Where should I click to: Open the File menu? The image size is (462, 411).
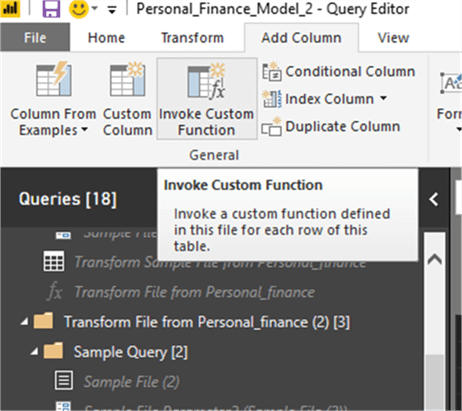pyautogui.click(x=35, y=37)
